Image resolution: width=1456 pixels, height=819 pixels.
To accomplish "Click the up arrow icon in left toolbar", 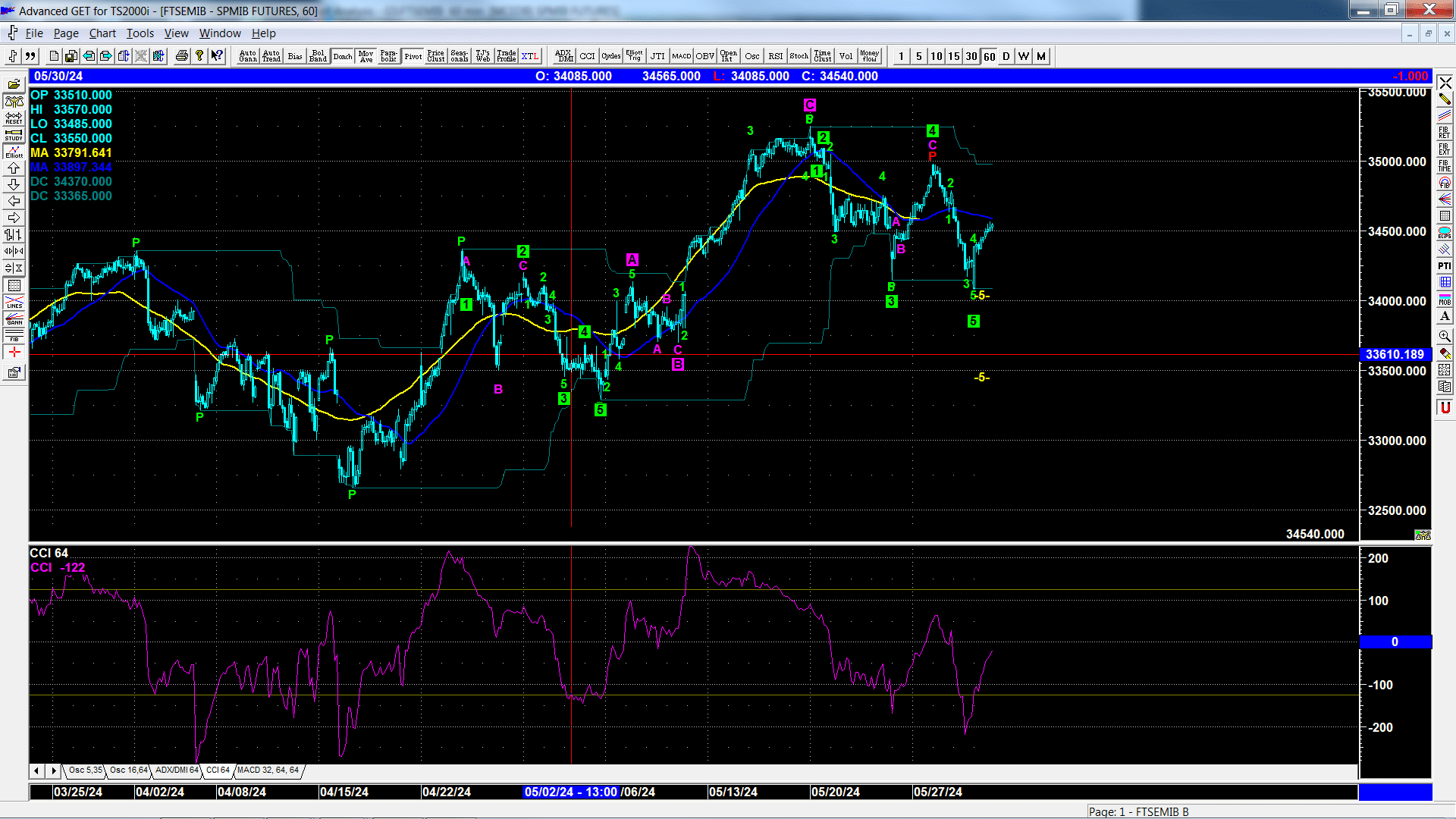I will click(14, 168).
